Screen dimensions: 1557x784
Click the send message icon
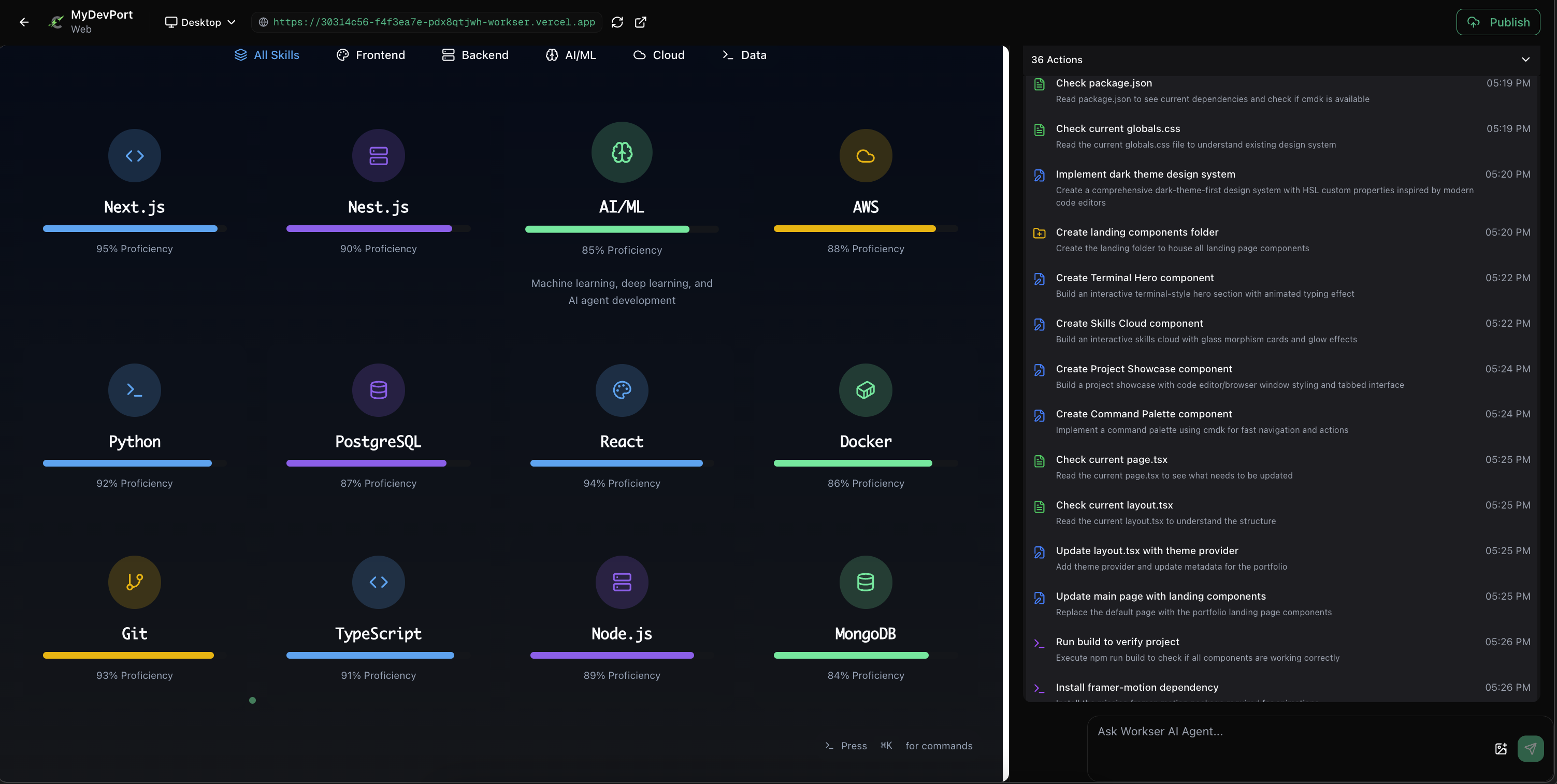click(x=1530, y=749)
